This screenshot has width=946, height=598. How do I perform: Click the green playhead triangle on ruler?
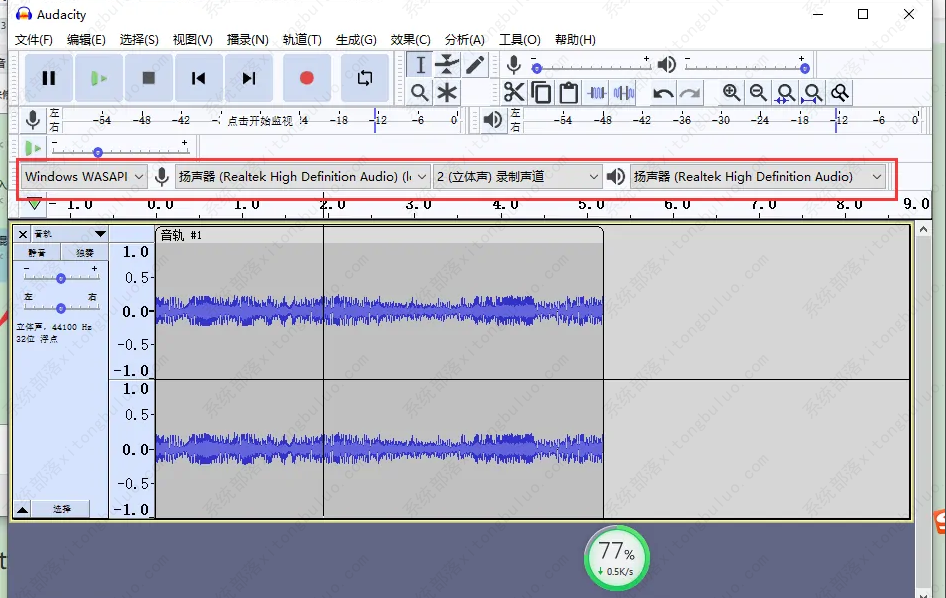(x=34, y=205)
